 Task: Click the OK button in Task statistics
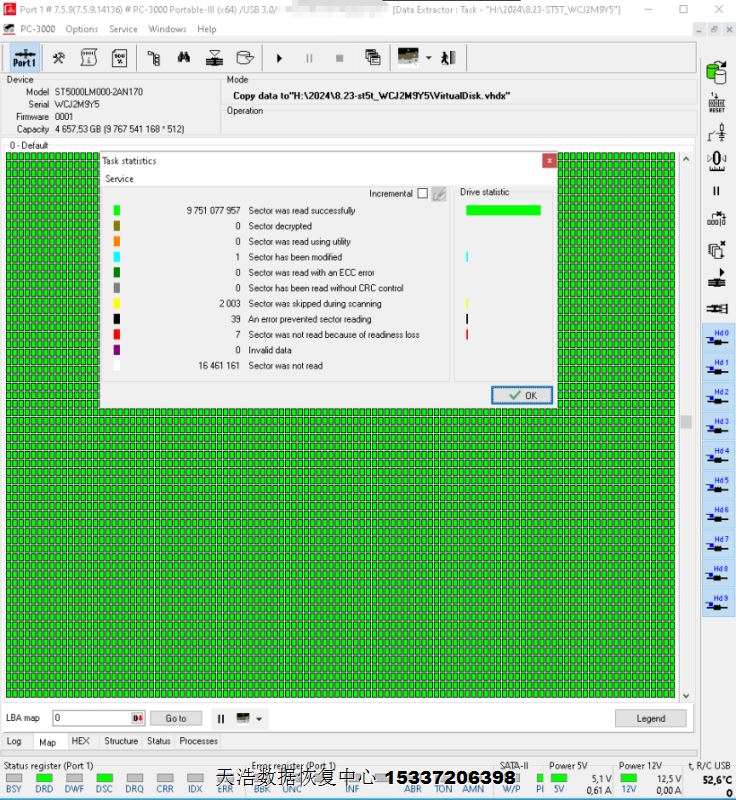522,395
